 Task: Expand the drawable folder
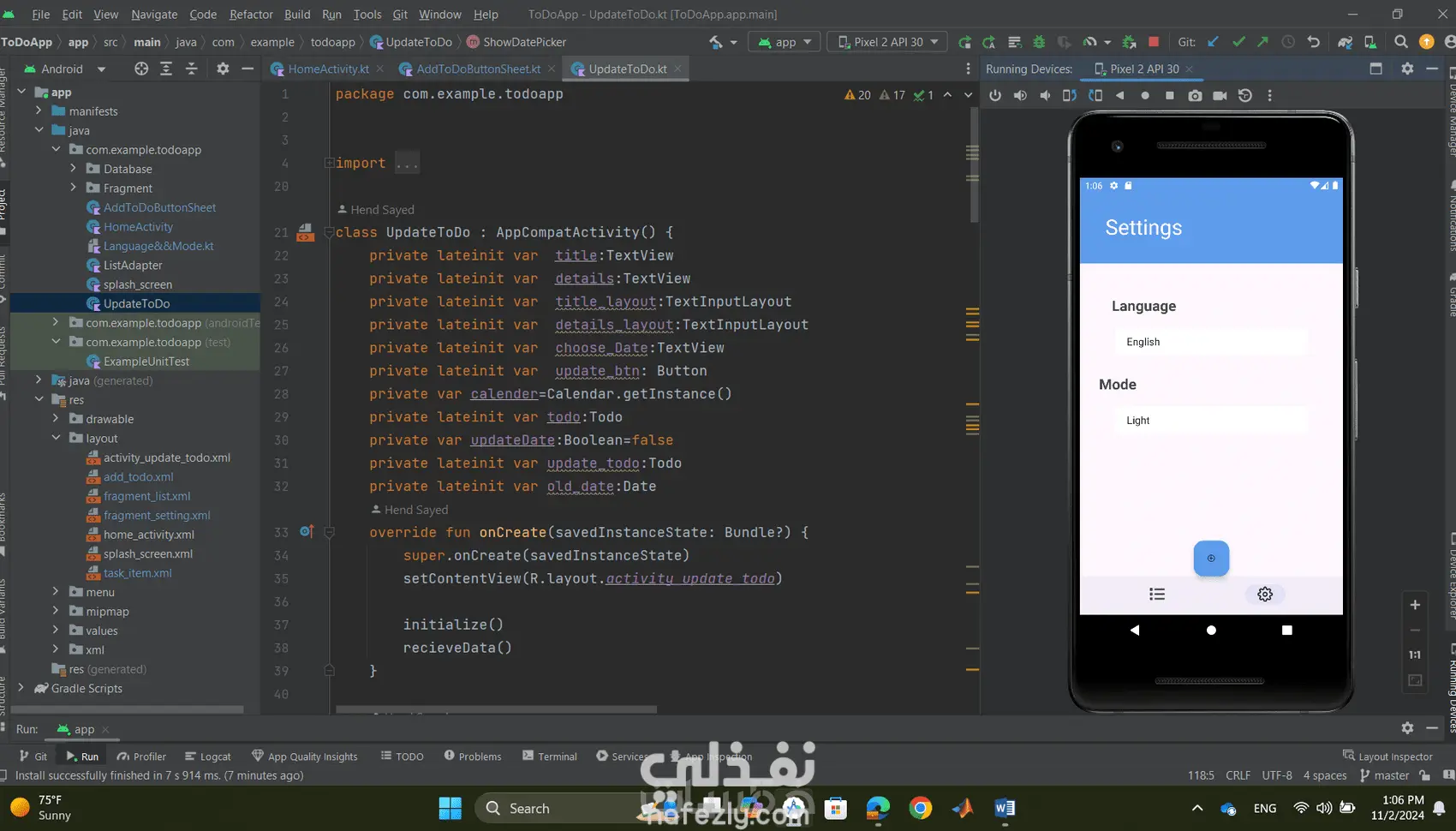(56, 419)
